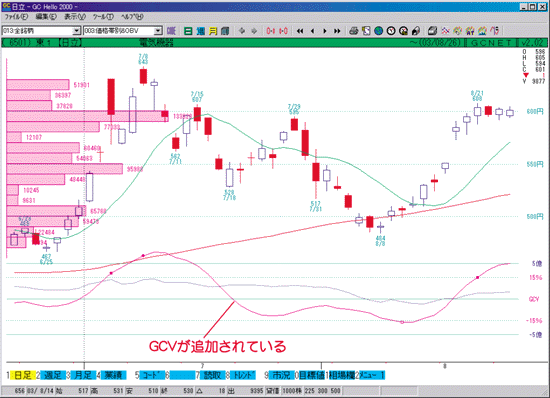Viewport: 550px width, 398px height.
Task: Select the 4 業績 function key button
Action: (x=112, y=375)
